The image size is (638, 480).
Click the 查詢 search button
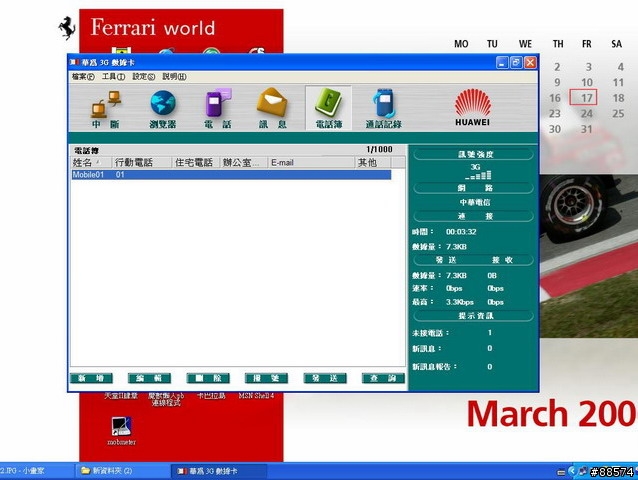(383, 378)
